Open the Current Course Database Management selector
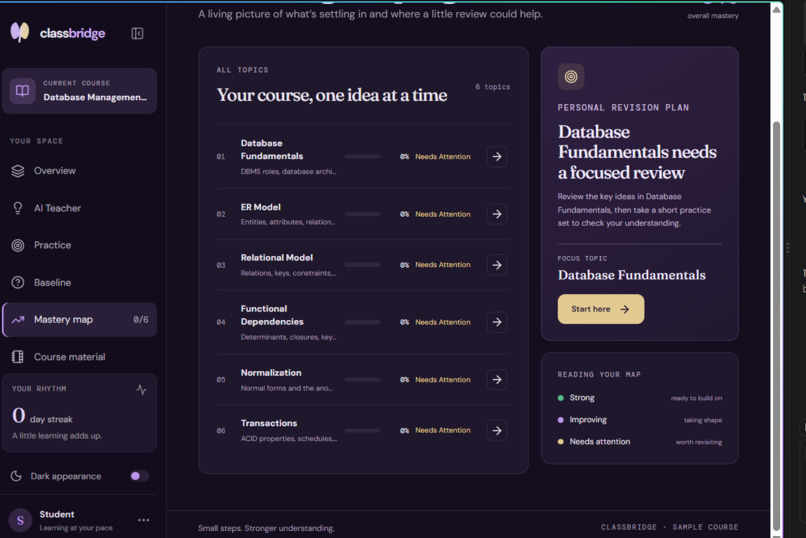Image resolution: width=806 pixels, height=538 pixels. pyautogui.click(x=80, y=91)
